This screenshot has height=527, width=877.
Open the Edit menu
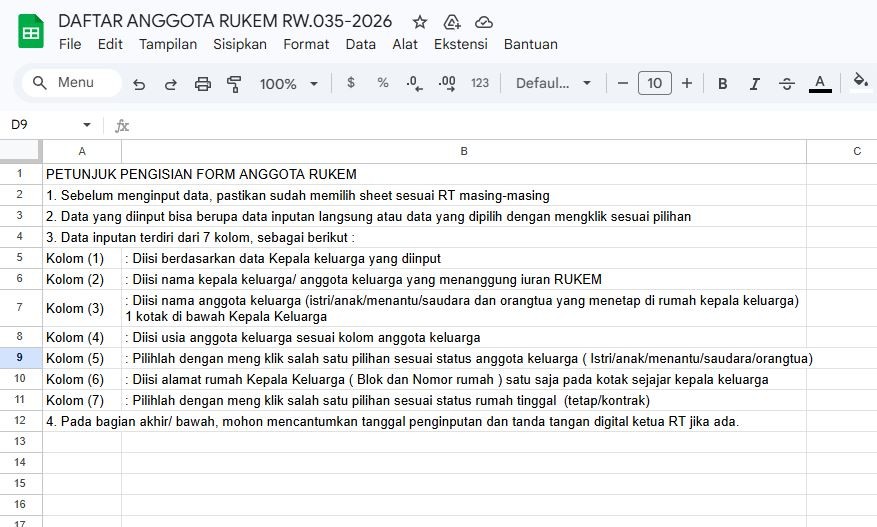pyautogui.click(x=110, y=44)
